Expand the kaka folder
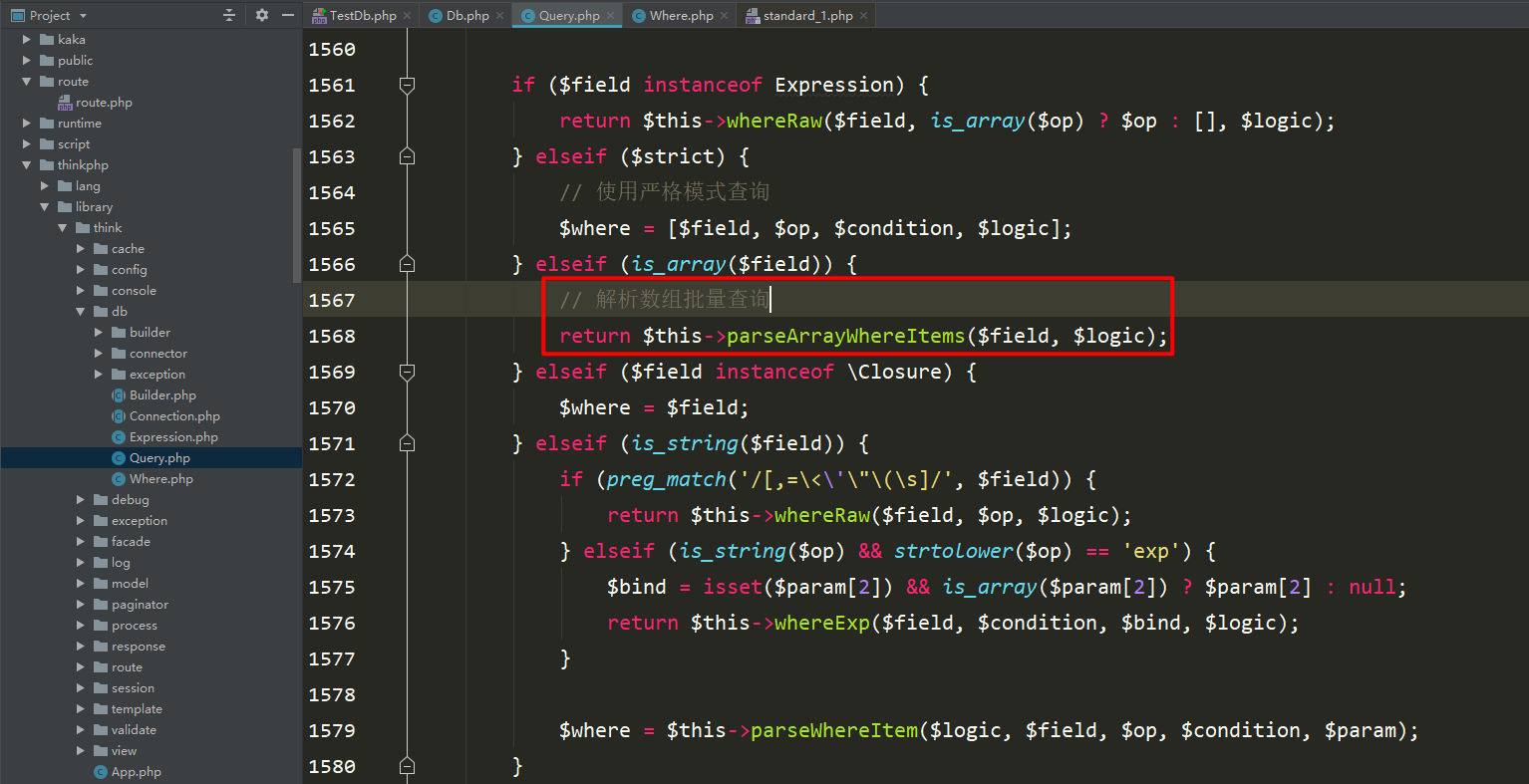1529x784 pixels. click(27, 40)
